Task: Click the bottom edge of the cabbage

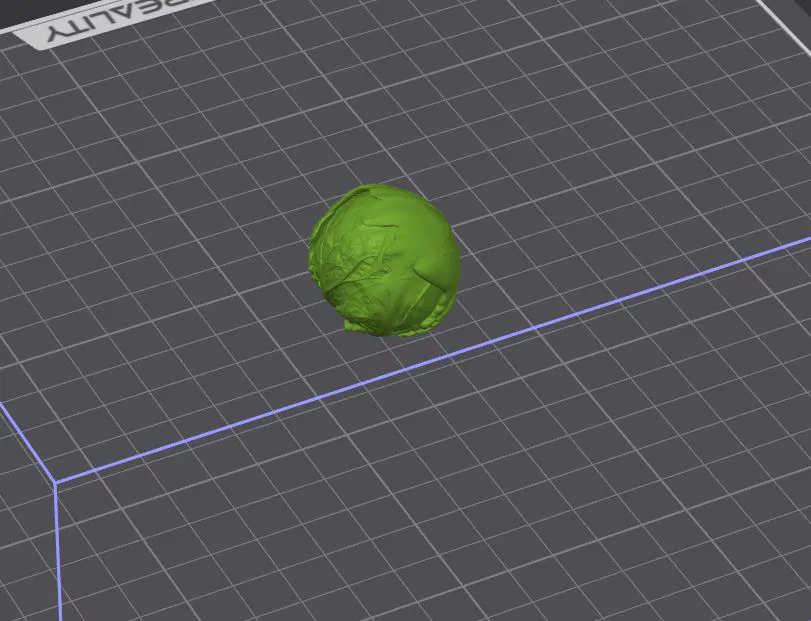Action: pyautogui.click(x=390, y=328)
